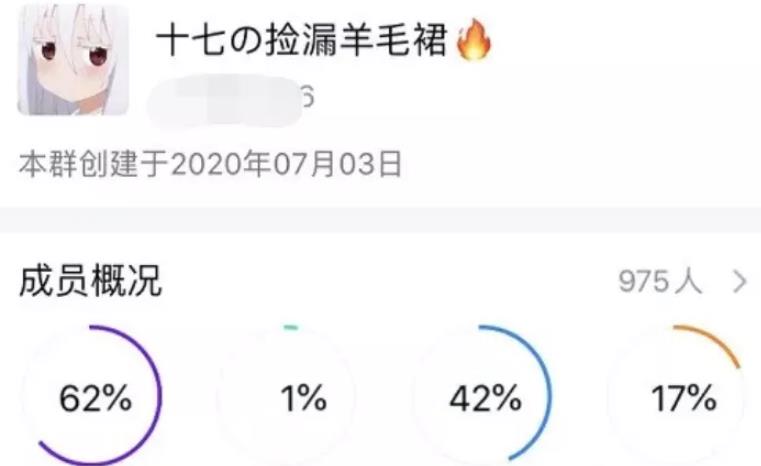Click the 62% percentage label
Image resolution: width=761 pixels, height=466 pixels.
96,399
